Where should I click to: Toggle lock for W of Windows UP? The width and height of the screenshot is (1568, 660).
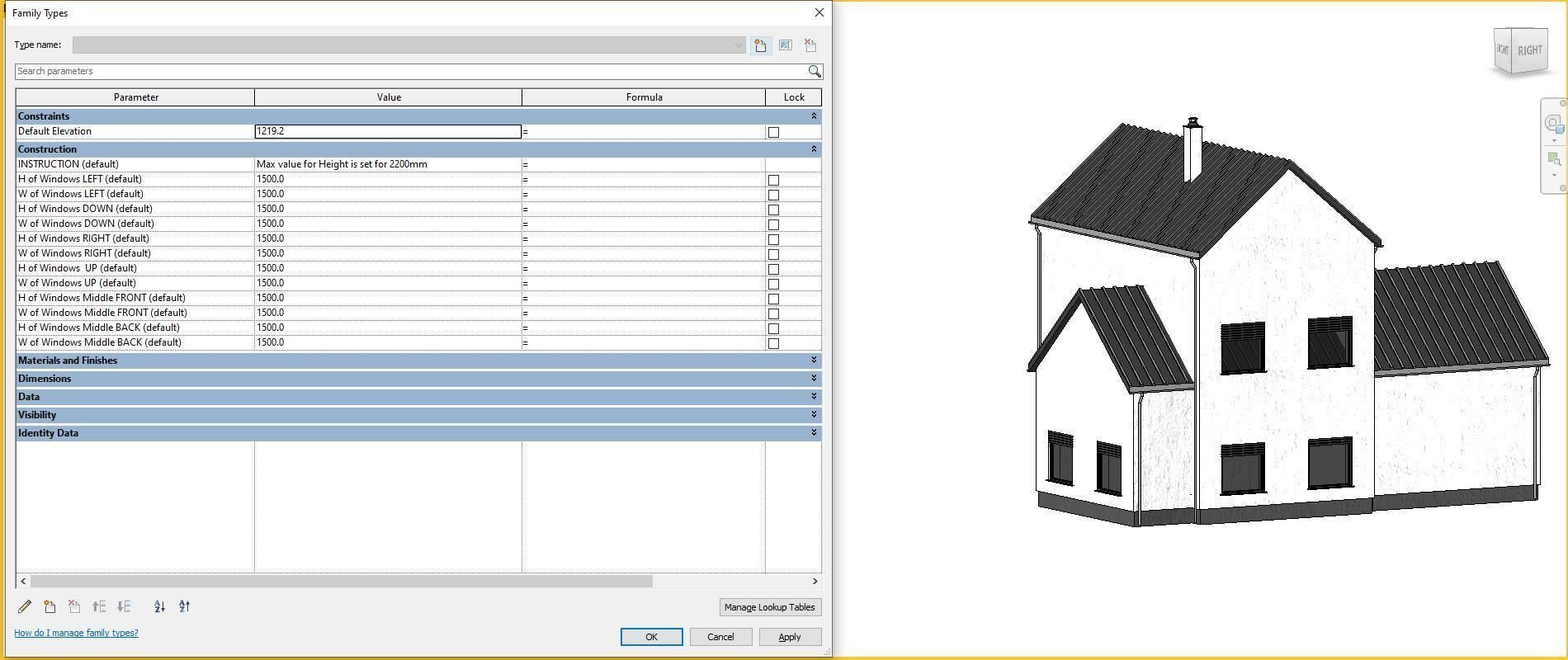[x=773, y=284]
